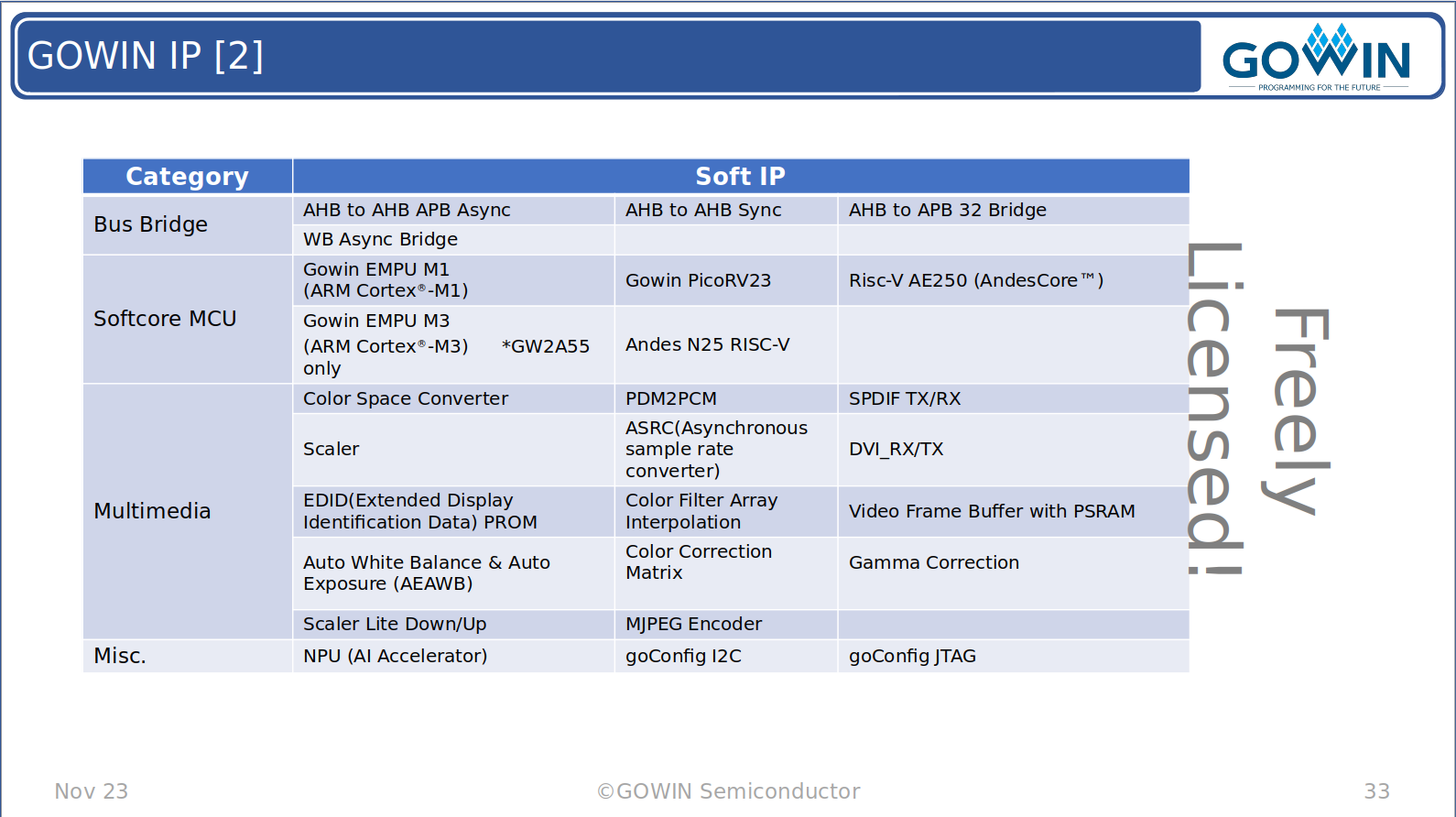Click the Misc. category cell
This screenshot has height=817, width=1456.
[188, 656]
